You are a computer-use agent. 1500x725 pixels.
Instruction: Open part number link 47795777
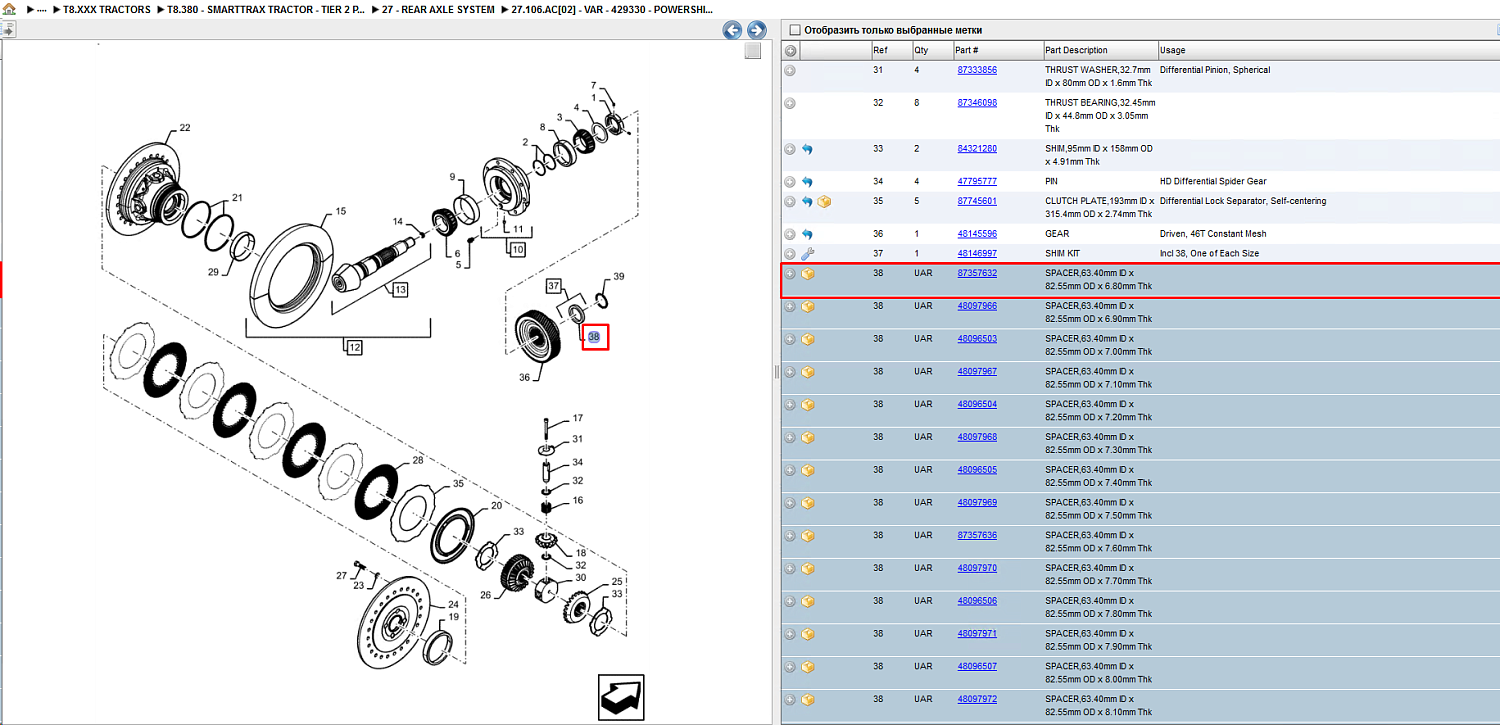(x=977, y=181)
